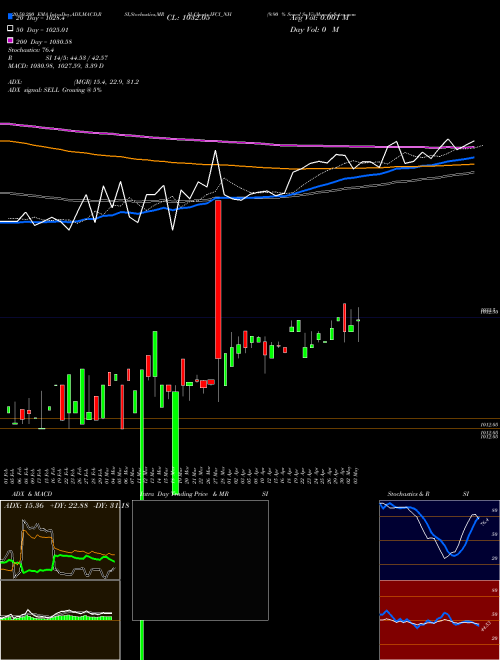500x660 pixels.
Task: Click the white 50 Day legend swatch
Action: click(10, 29)
